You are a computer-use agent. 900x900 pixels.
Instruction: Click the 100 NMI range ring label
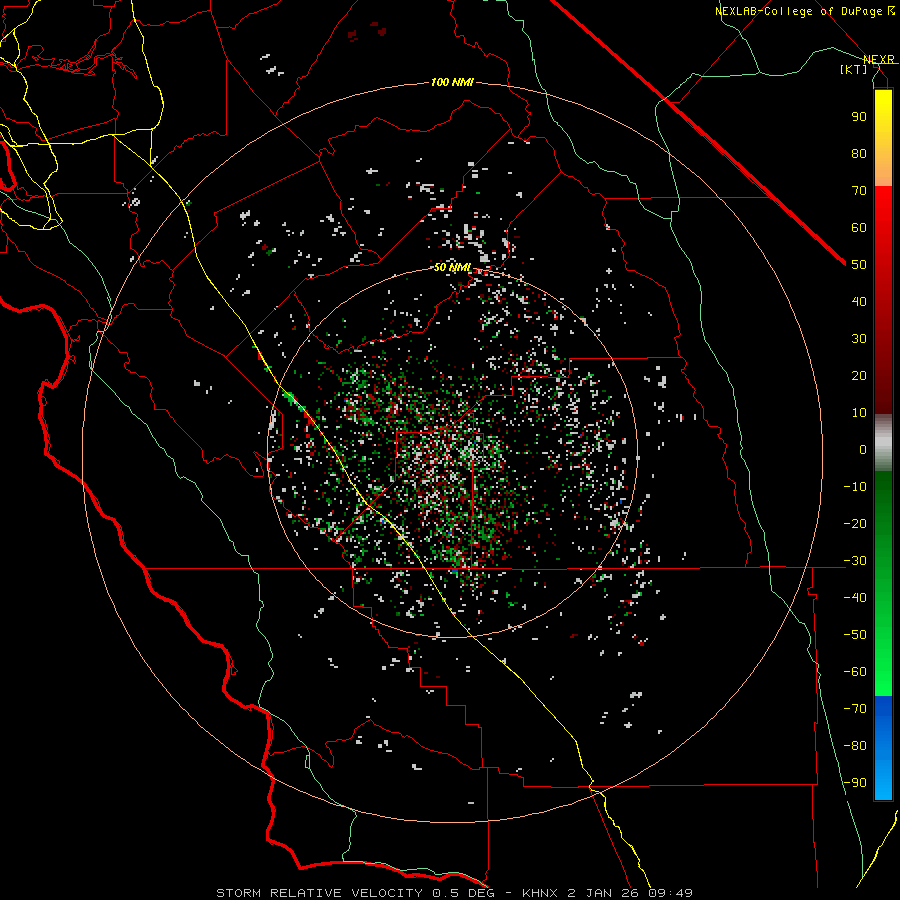tap(452, 83)
